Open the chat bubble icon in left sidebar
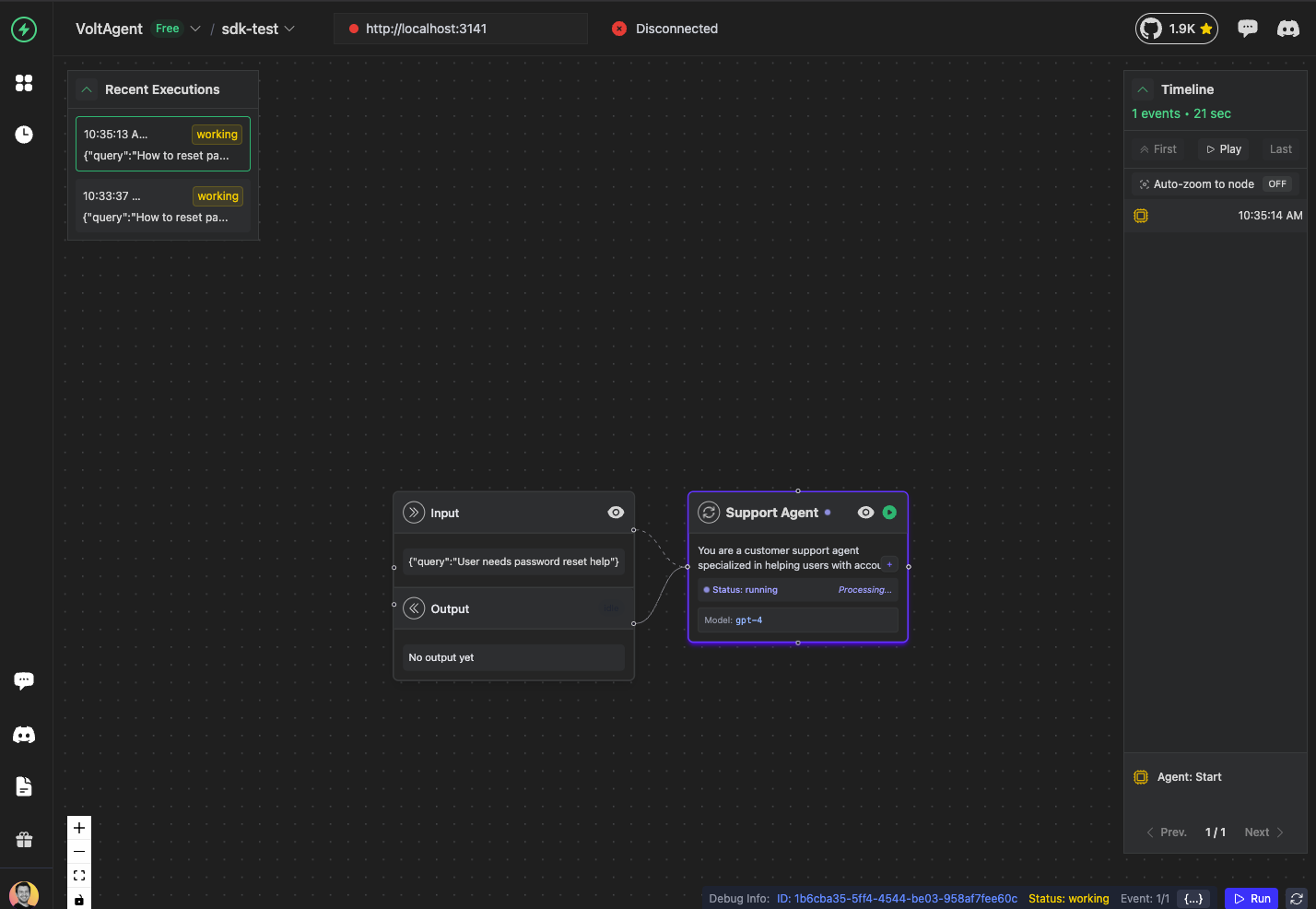Viewport: 1316px width, 909px height. 24,681
